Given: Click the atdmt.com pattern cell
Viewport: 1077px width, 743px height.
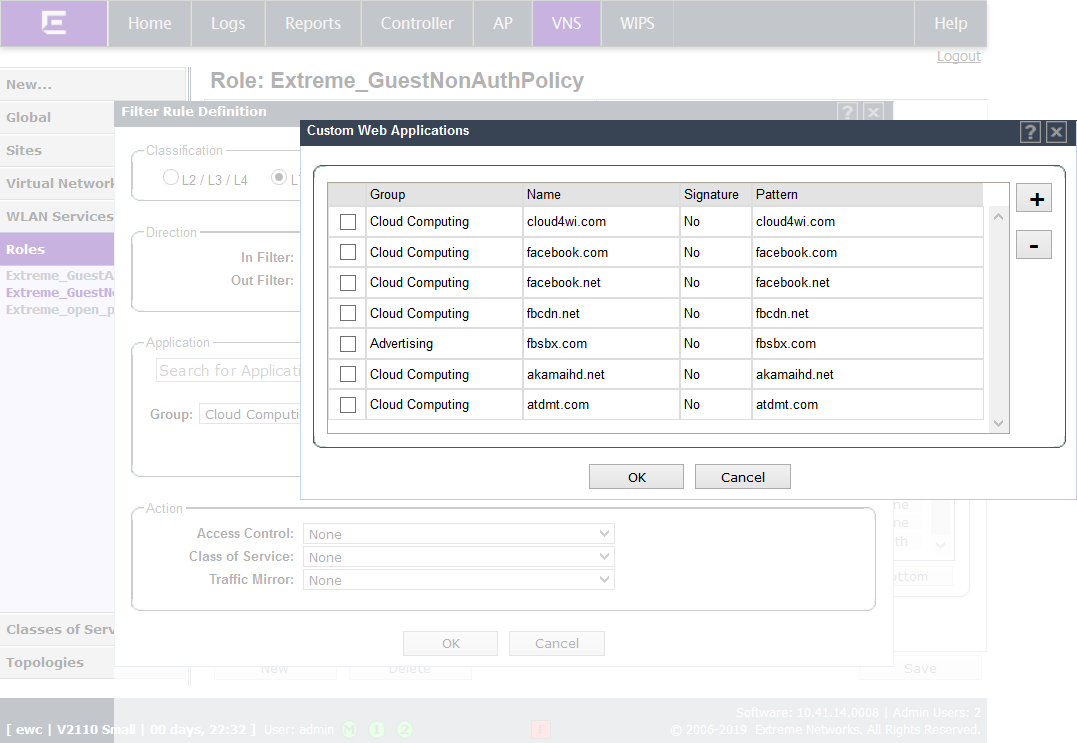Looking at the screenshot, I should [x=868, y=404].
